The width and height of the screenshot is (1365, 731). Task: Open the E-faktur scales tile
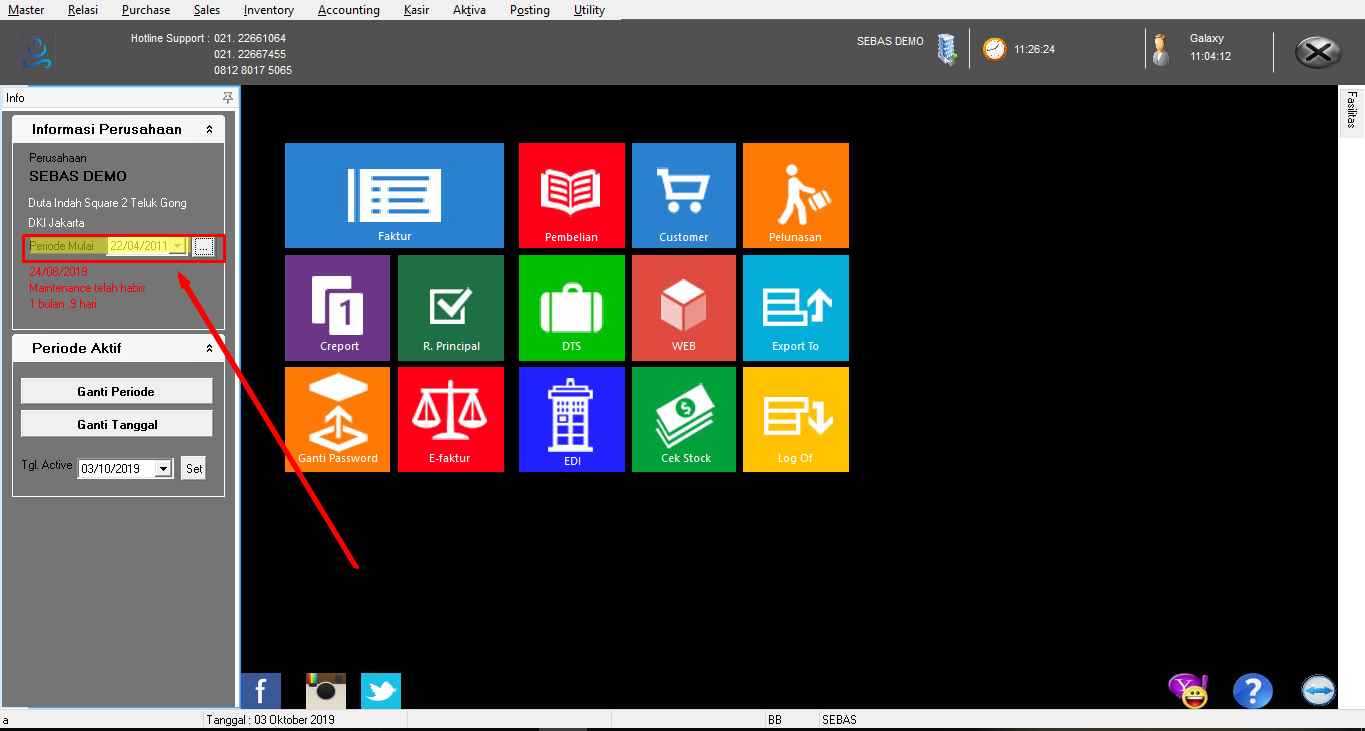click(x=450, y=419)
